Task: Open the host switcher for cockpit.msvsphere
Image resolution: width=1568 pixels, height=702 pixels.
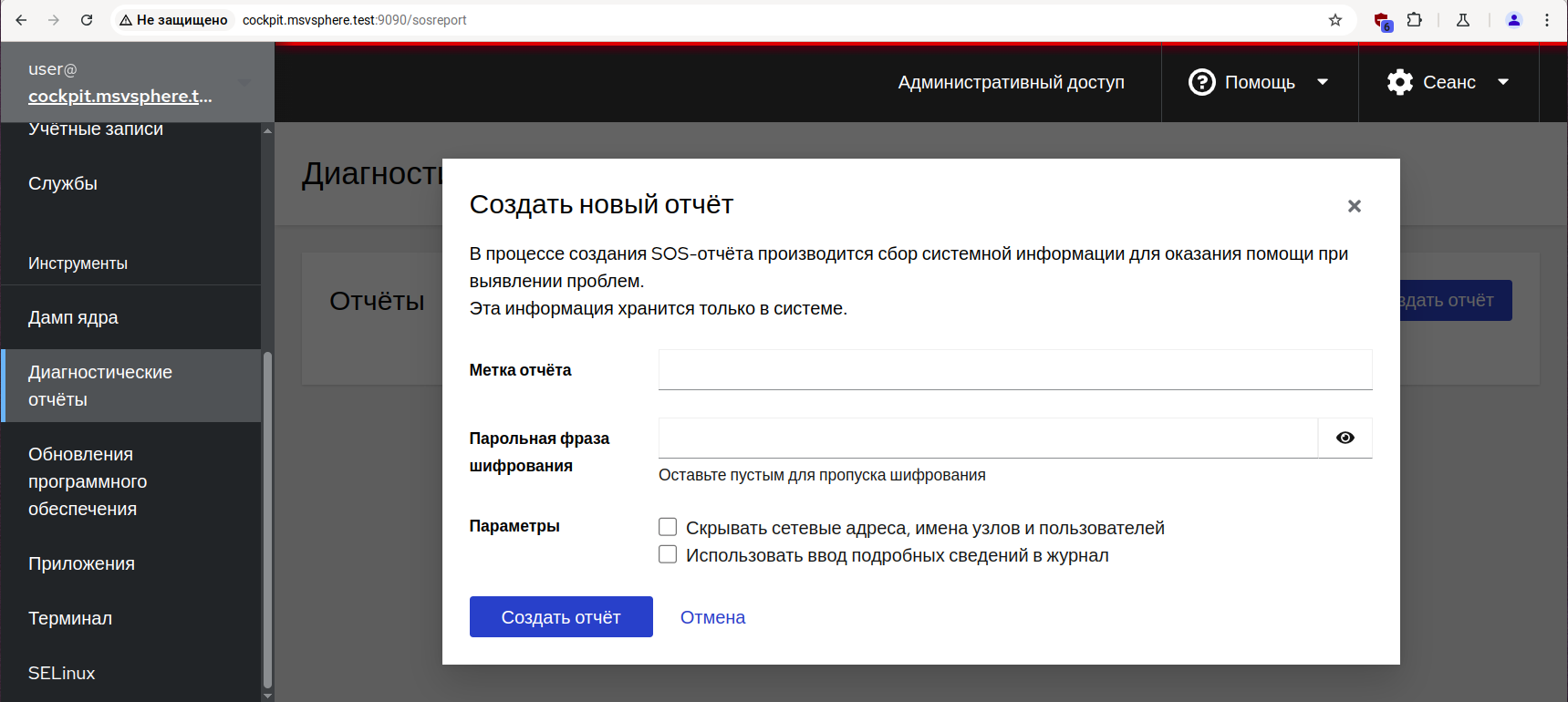Action: (x=137, y=83)
